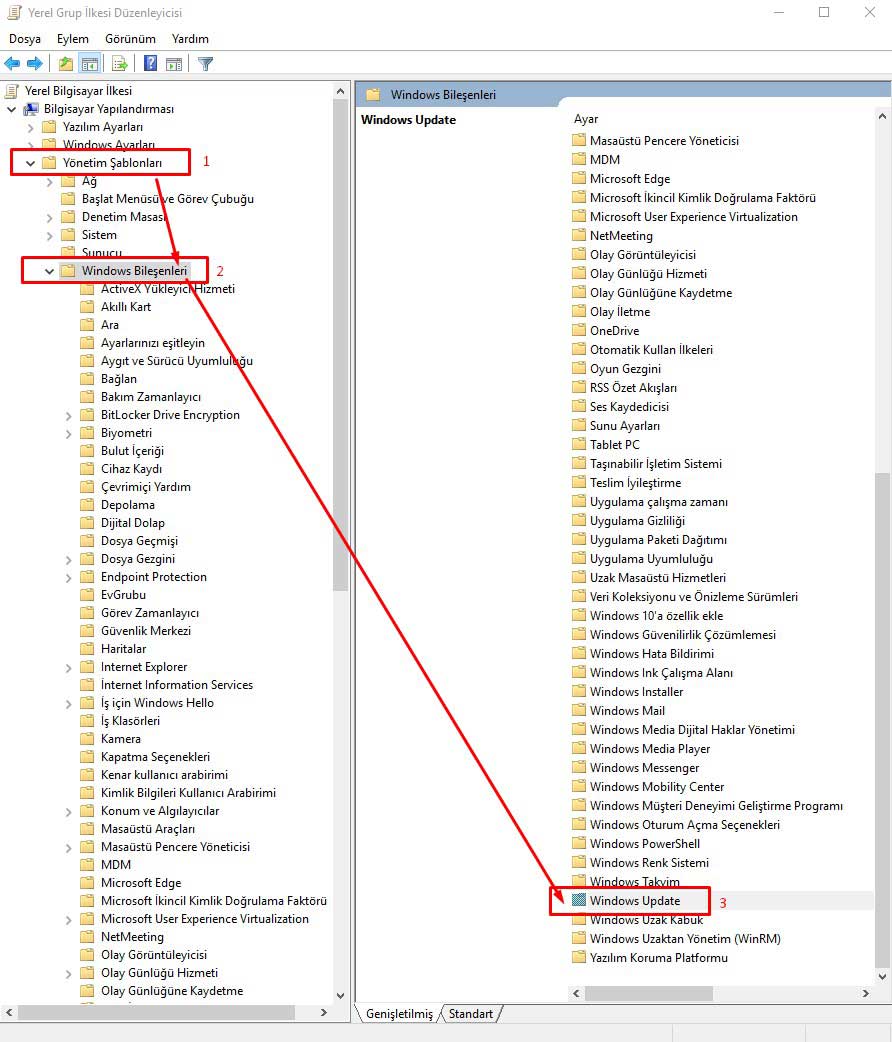892x1042 pixels.
Task: Expand the Yazılım Ayarları node
Action: (x=31, y=127)
